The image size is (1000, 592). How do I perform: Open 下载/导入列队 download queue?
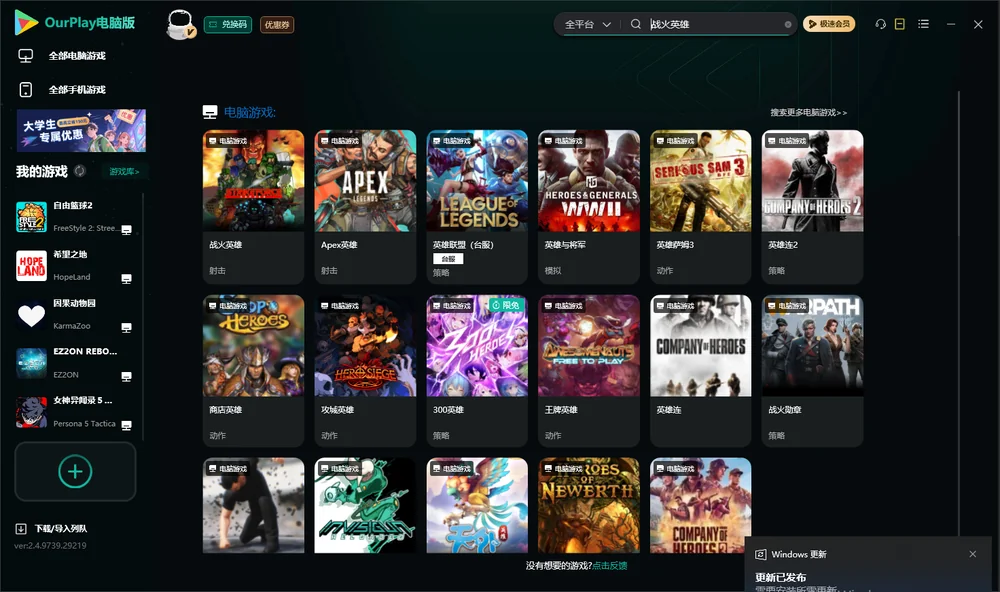click(x=61, y=528)
